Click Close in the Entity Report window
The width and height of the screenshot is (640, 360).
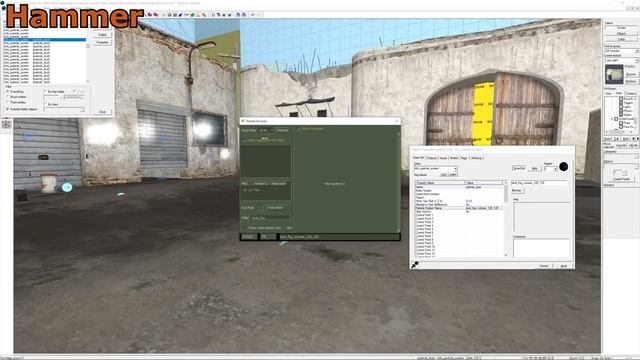pyautogui.click(x=102, y=112)
